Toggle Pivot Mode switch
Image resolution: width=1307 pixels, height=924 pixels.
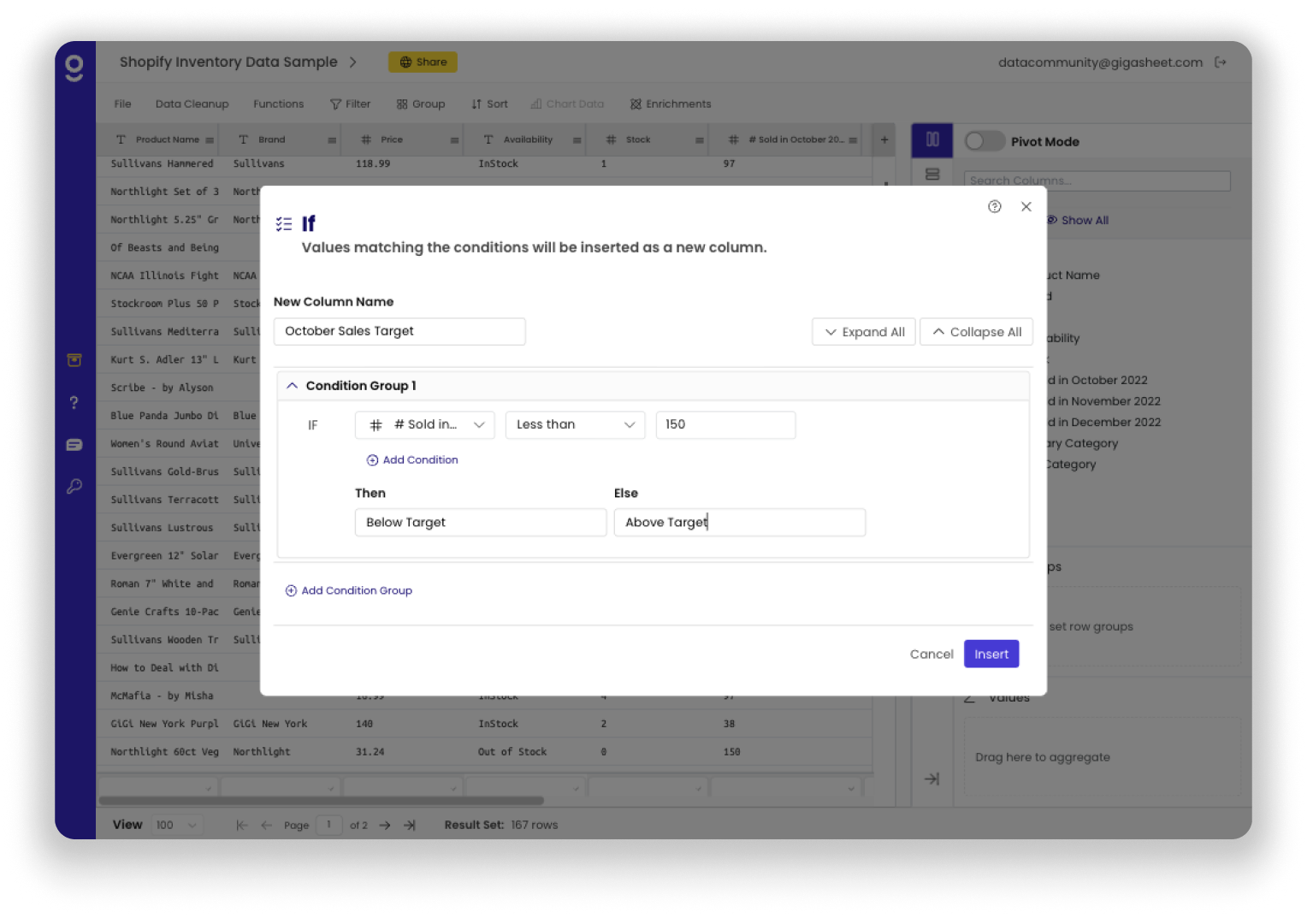click(x=984, y=141)
